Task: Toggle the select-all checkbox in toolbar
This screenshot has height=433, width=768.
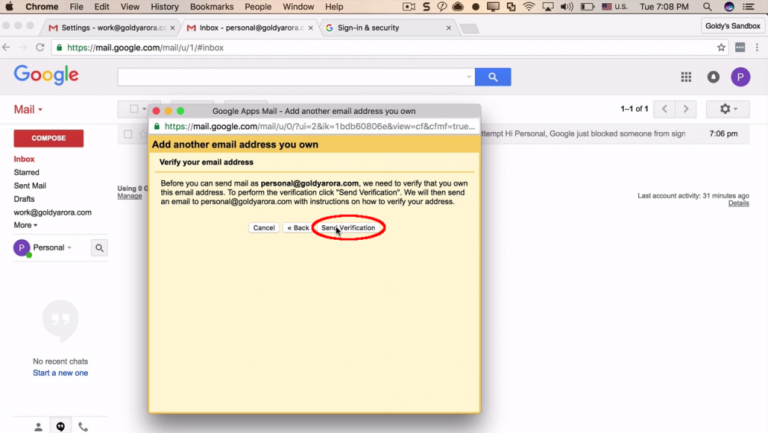Action: (x=134, y=109)
